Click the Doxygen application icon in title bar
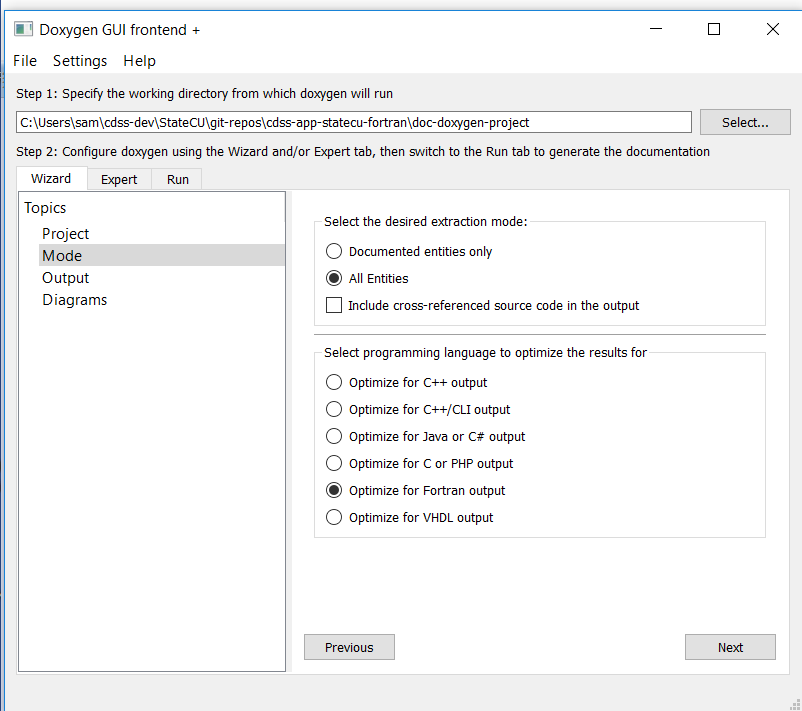The image size is (802, 711). tap(22, 29)
